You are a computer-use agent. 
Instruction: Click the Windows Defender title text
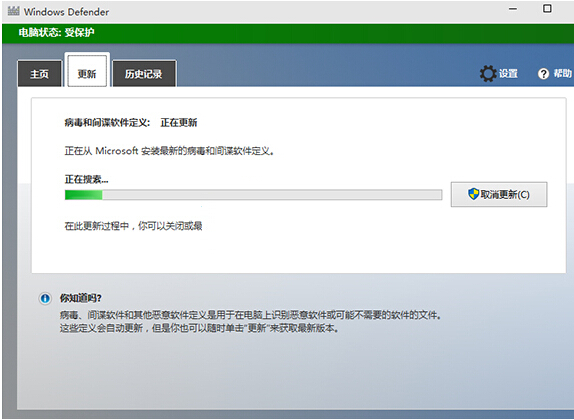(x=66, y=12)
